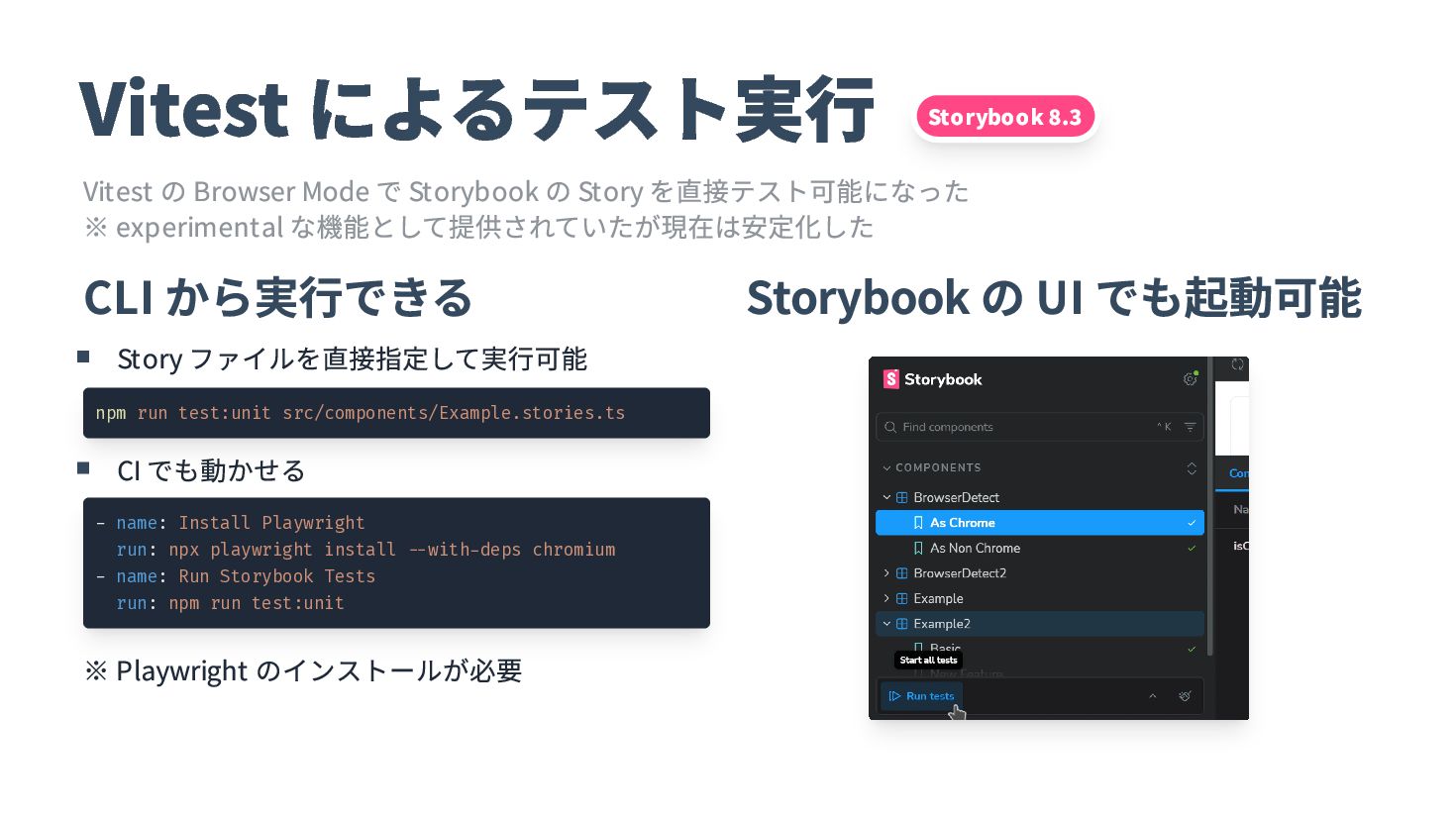Collapse the COMPONENTS section chevron
The height and width of the screenshot is (820, 1456).
click(886, 467)
